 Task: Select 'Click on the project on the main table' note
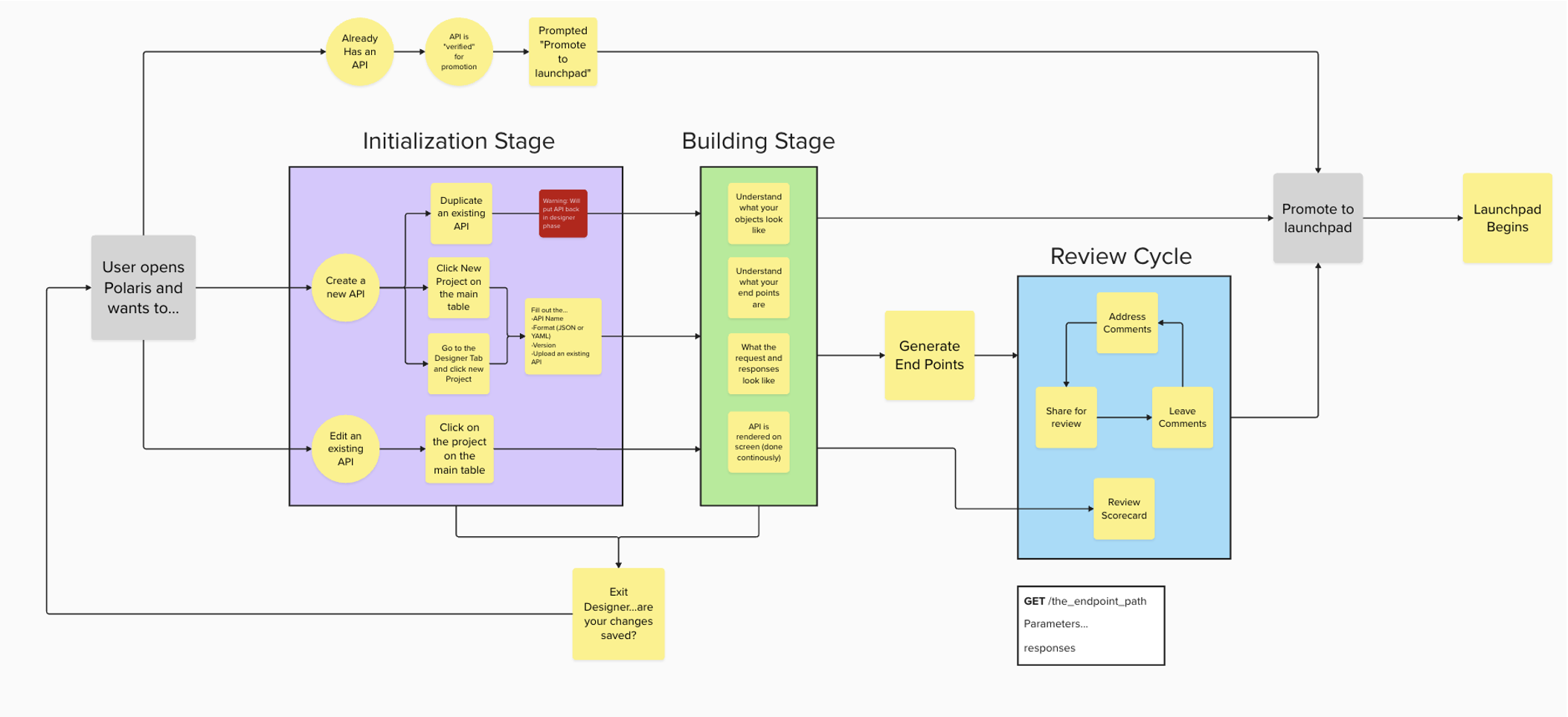pos(460,449)
